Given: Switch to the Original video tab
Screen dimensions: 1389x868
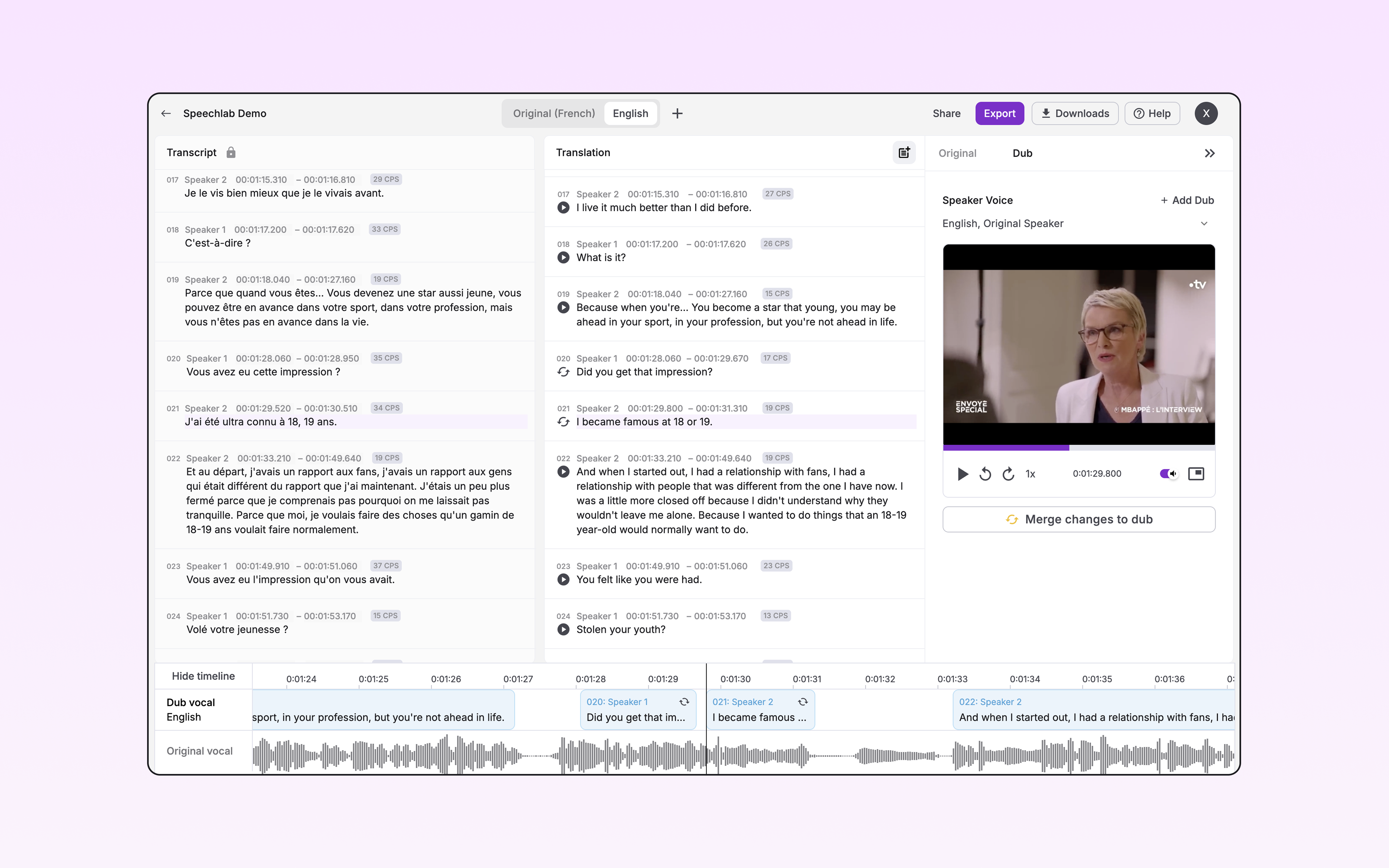Looking at the screenshot, I should pyautogui.click(x=957, y=153).
